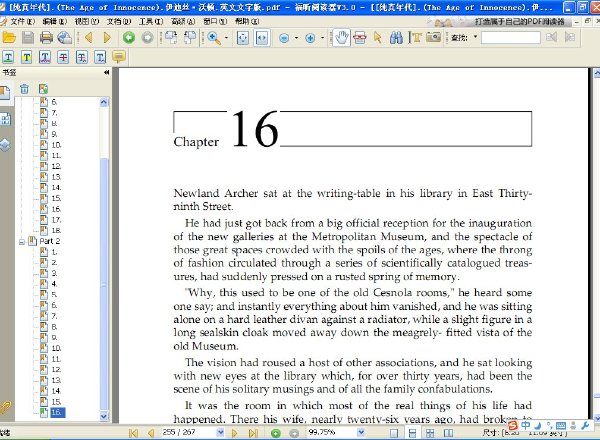The image size is (600, 440).
Task: Open Search with binoculars icon
Action: [x=396, y=37]
